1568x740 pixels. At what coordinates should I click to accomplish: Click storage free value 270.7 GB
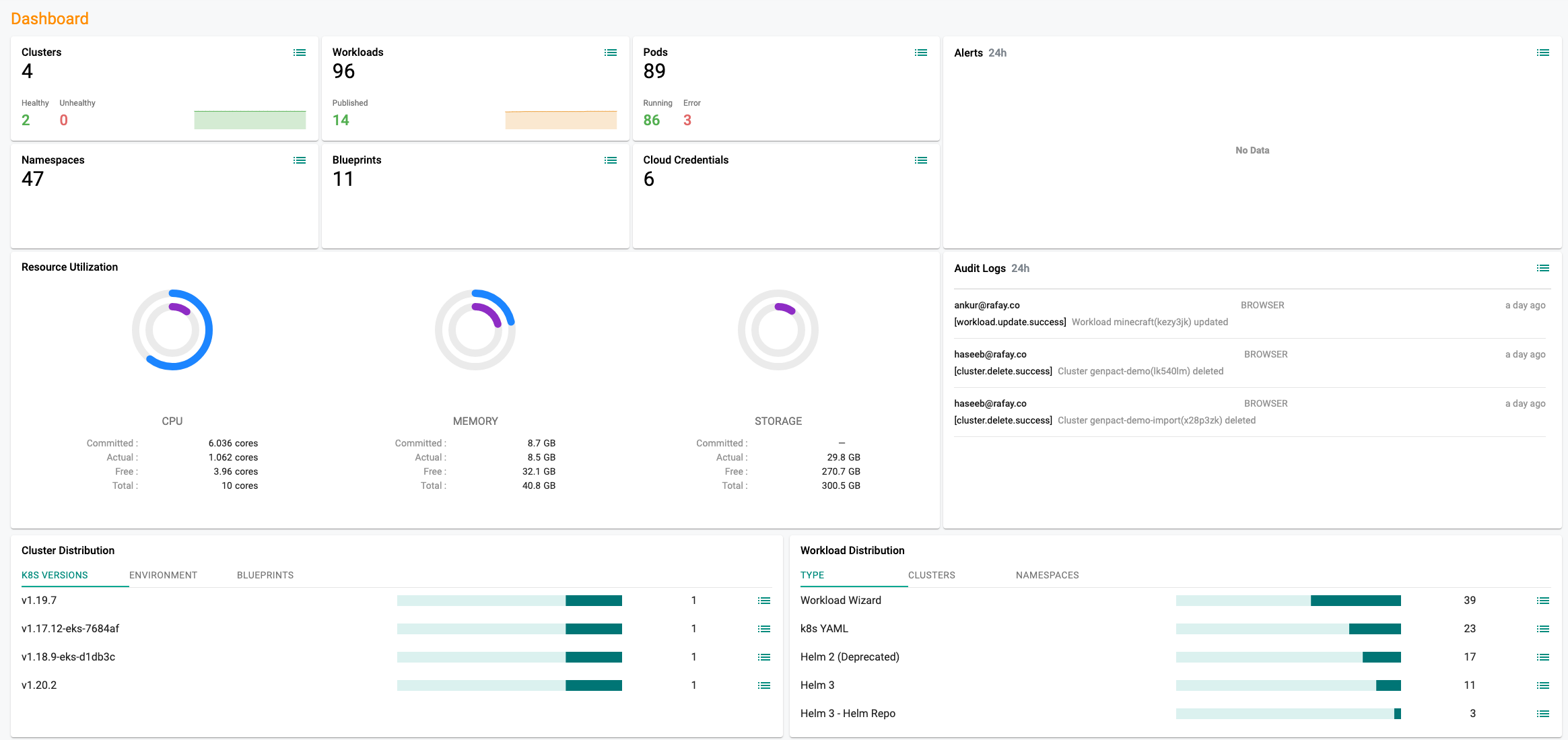[x=841, y=471]
